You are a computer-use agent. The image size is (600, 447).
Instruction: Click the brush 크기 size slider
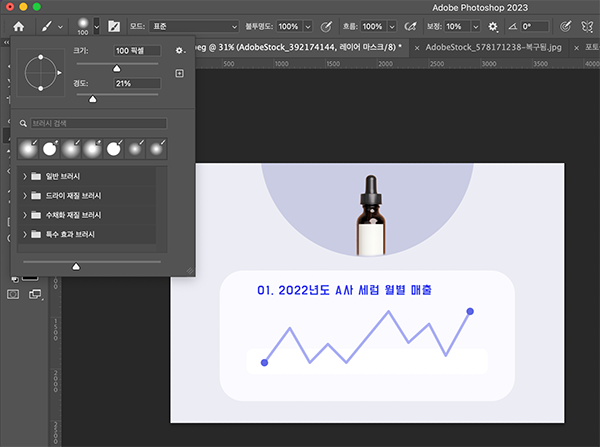tap(116, 66)
